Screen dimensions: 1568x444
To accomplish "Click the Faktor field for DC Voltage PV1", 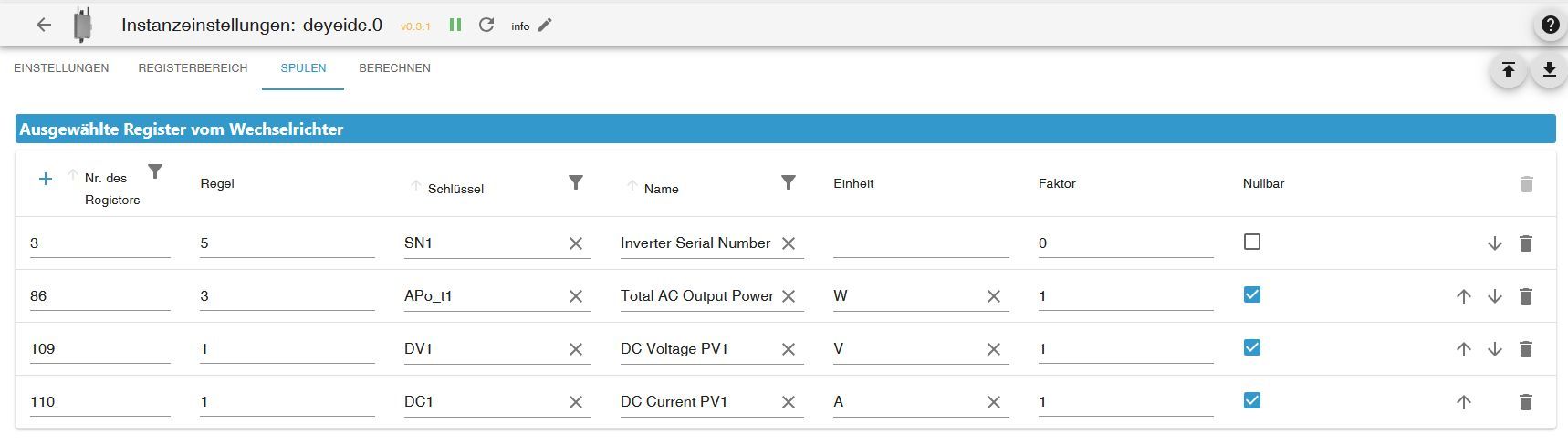I will pos(1124,349).
